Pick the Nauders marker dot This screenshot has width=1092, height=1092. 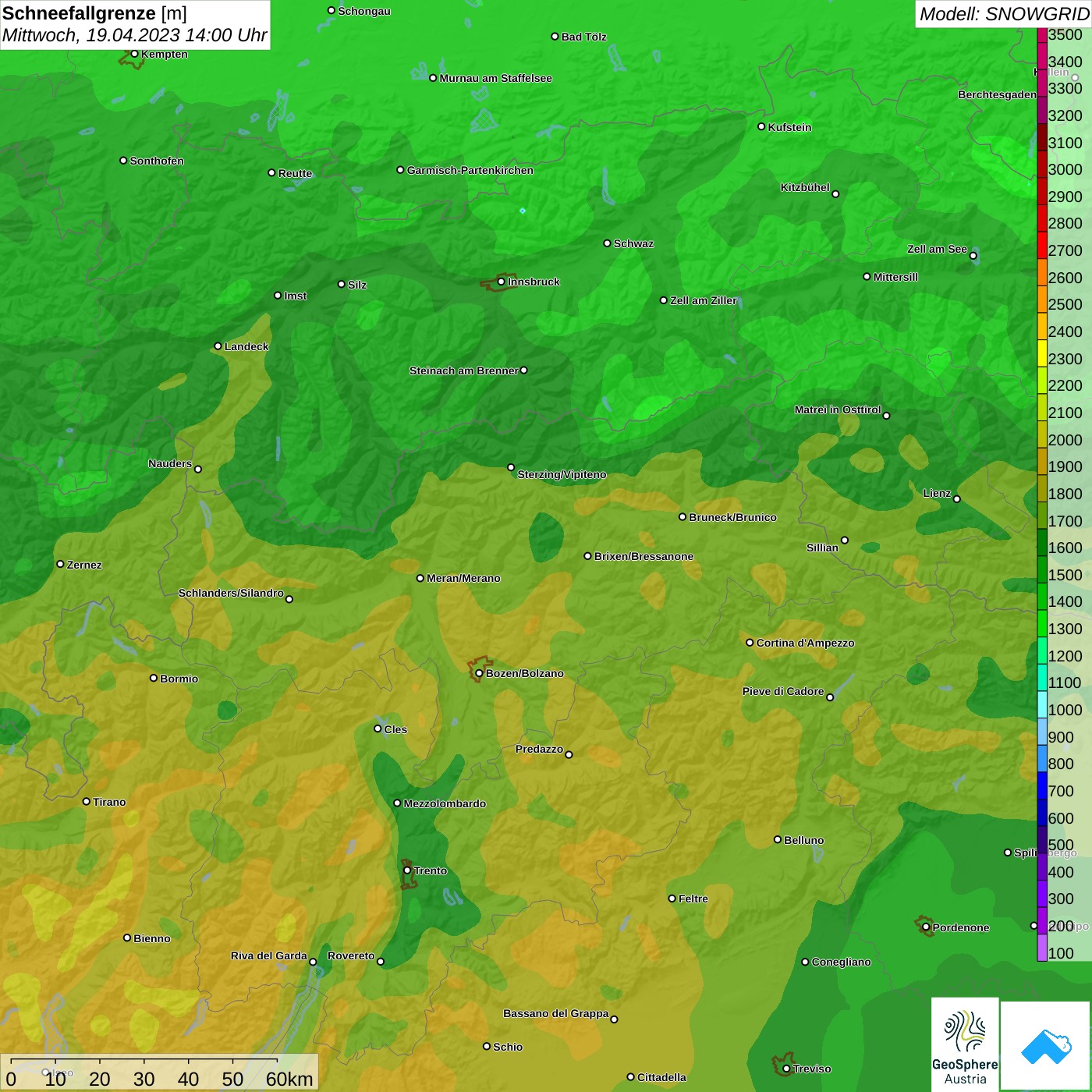pyautogui.click(x=198, y=469)
